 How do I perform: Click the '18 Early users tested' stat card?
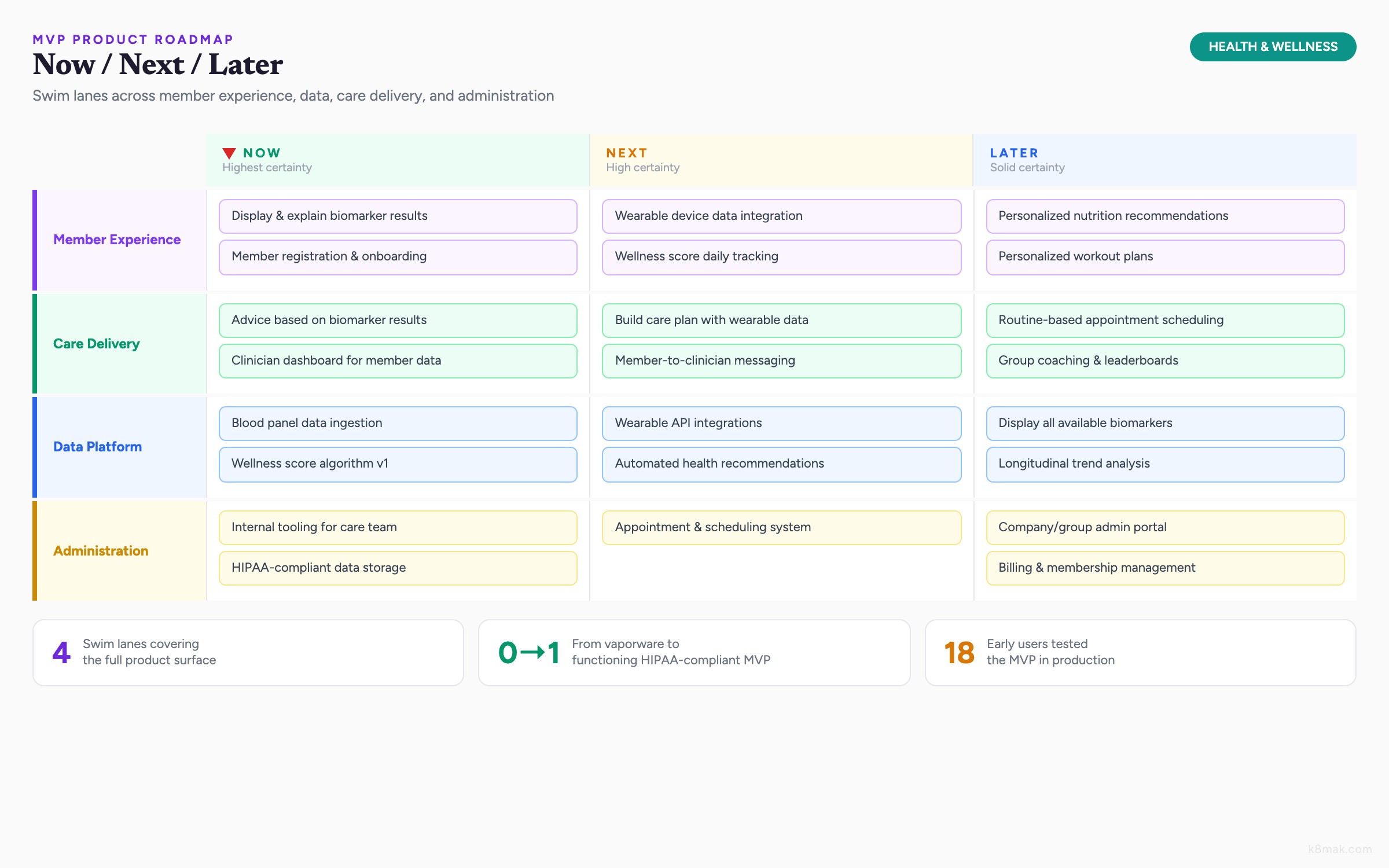click(x=1141, y=653)
